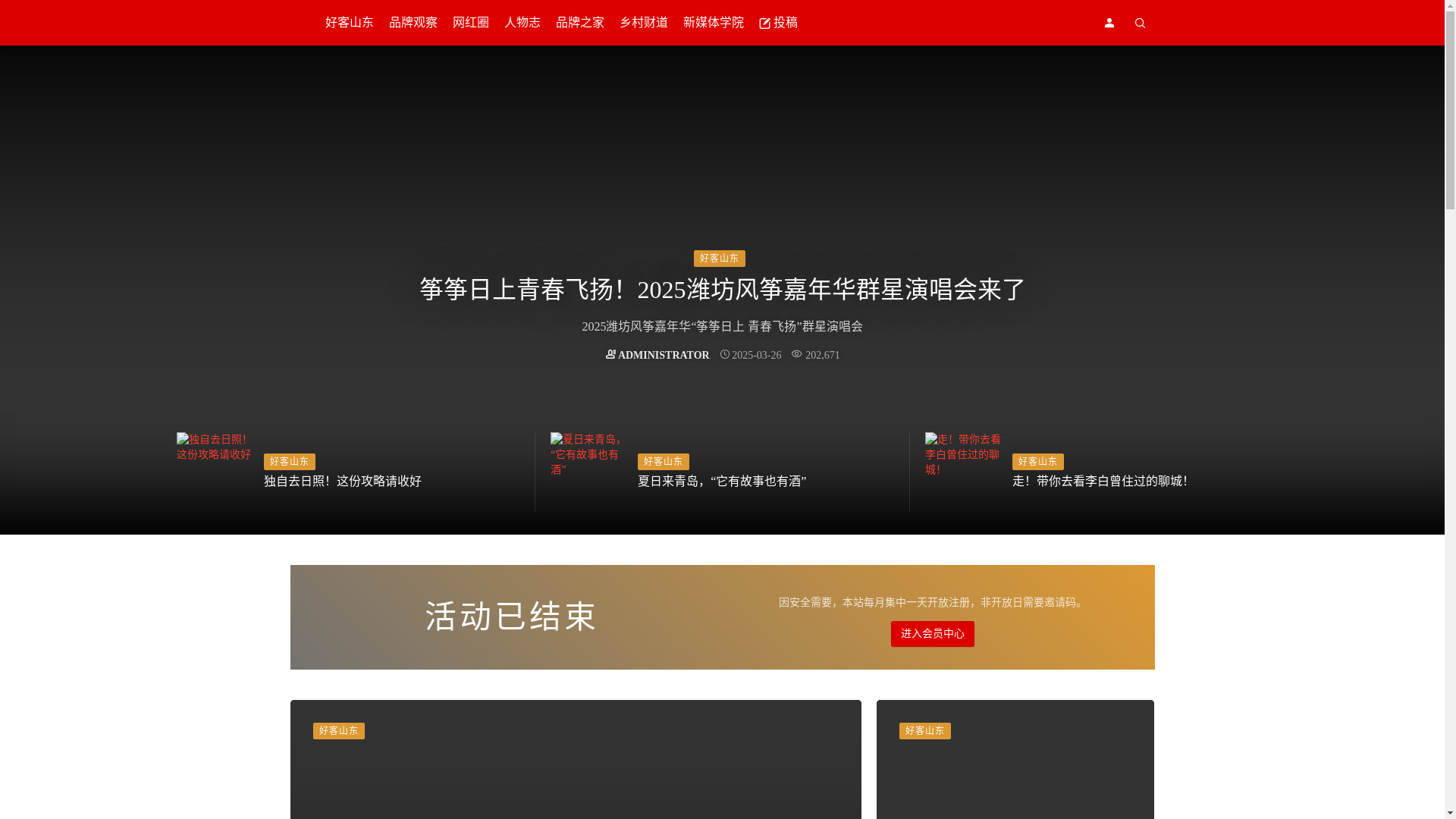Open the search magnifier icon
This screenshot has height=819, width=1456.
(x=1140, y=24)
